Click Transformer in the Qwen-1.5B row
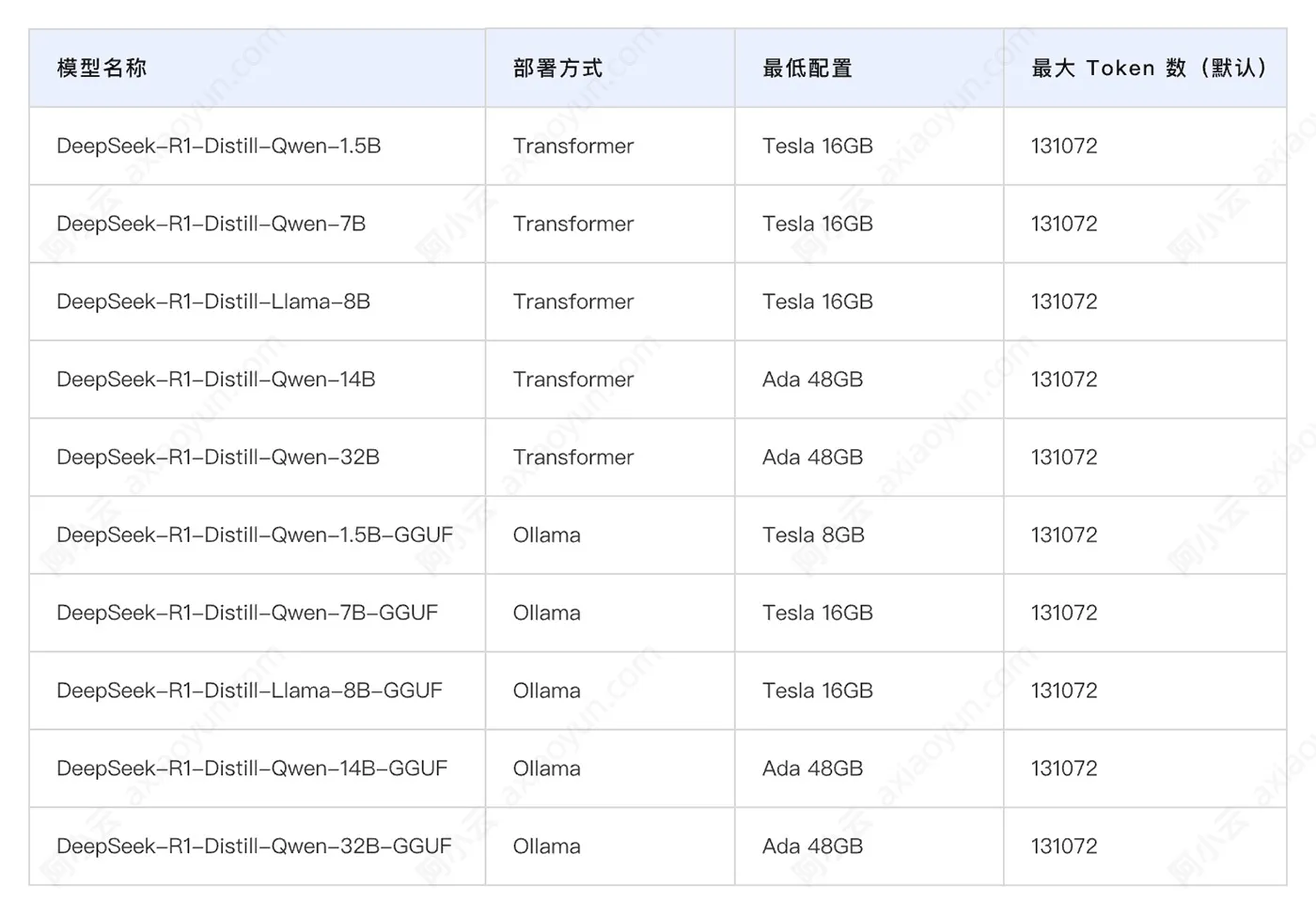The width and height of the screenshot is (1316, 916). [573, 146]
